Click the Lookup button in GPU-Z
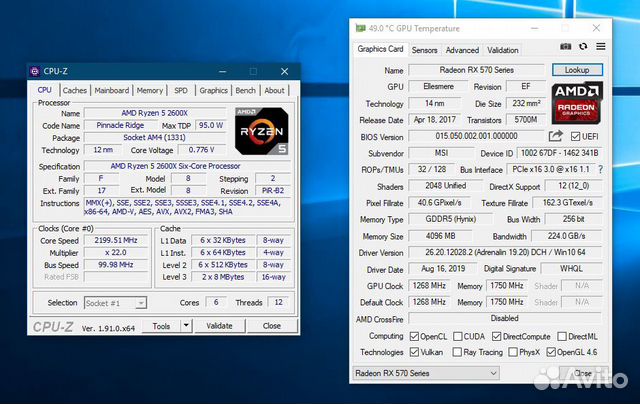Viewport: 640px width, 404px height. 577,70
